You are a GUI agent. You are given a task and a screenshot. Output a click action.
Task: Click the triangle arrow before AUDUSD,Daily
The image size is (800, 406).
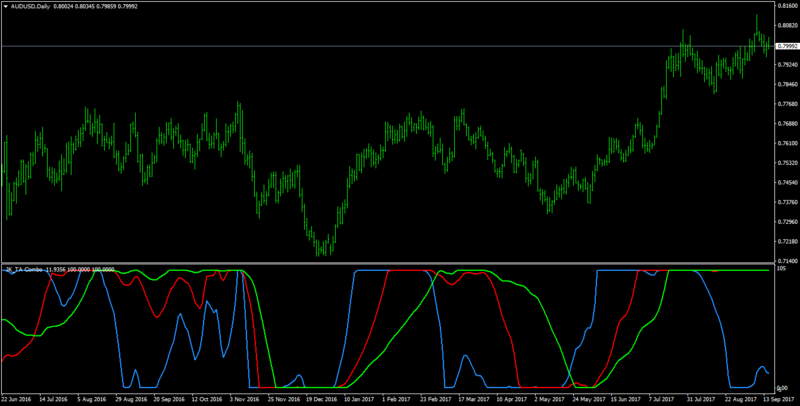[6, 6]
